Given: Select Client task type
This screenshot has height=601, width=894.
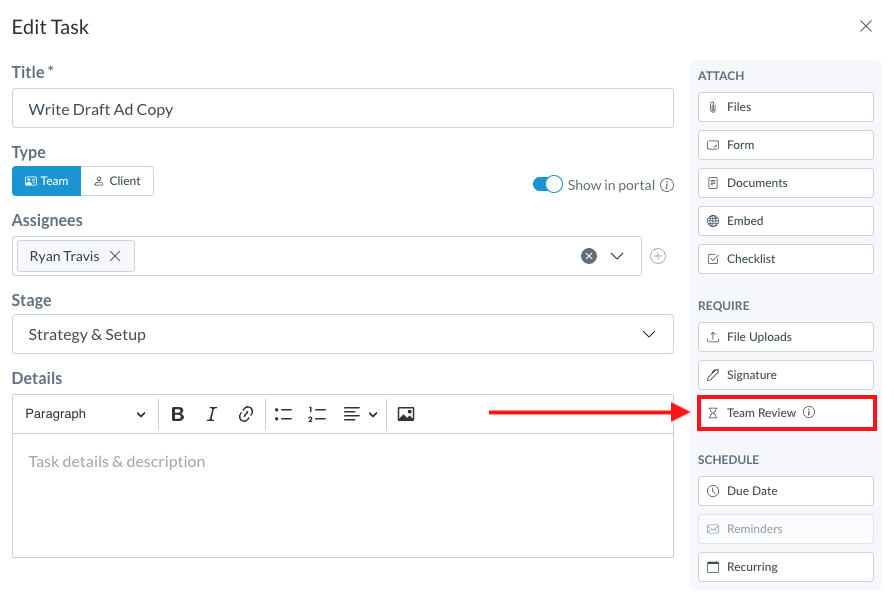Looking at the screenshot, I should 117,181.
